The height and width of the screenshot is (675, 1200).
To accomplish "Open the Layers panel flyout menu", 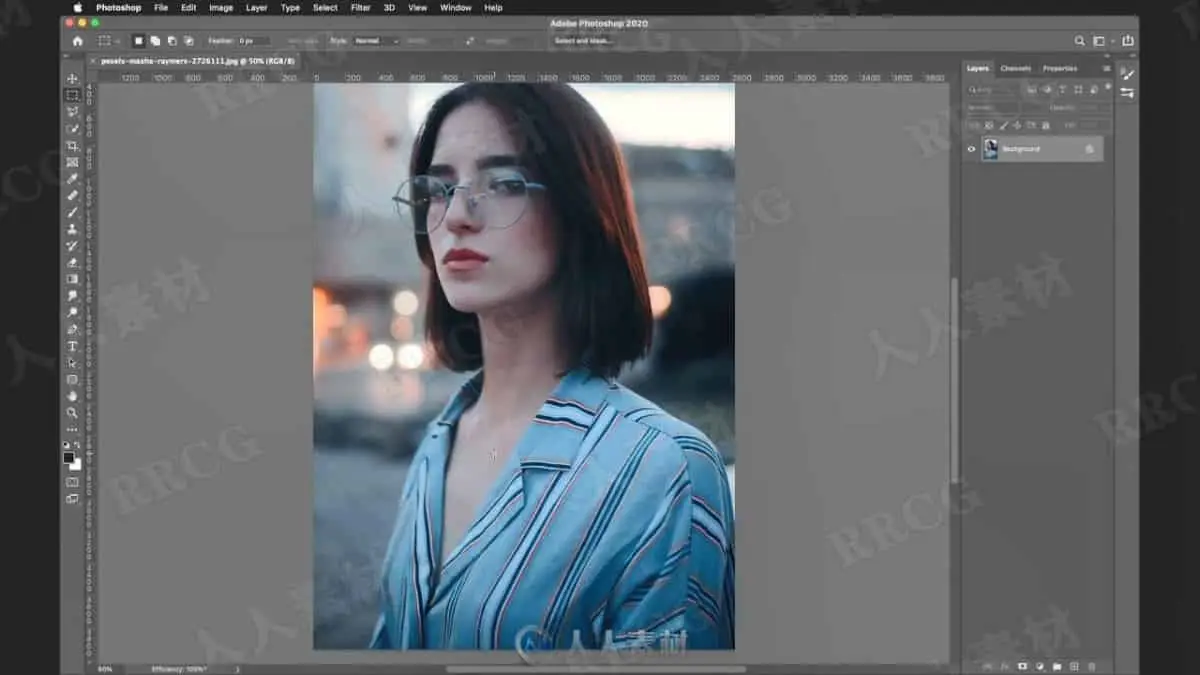I will click(1106, 69).
